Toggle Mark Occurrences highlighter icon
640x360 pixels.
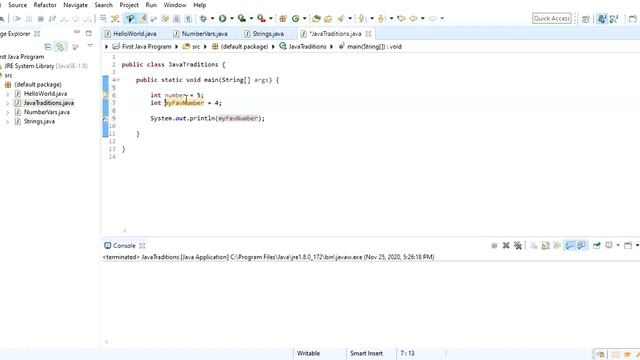coord(142,18)
